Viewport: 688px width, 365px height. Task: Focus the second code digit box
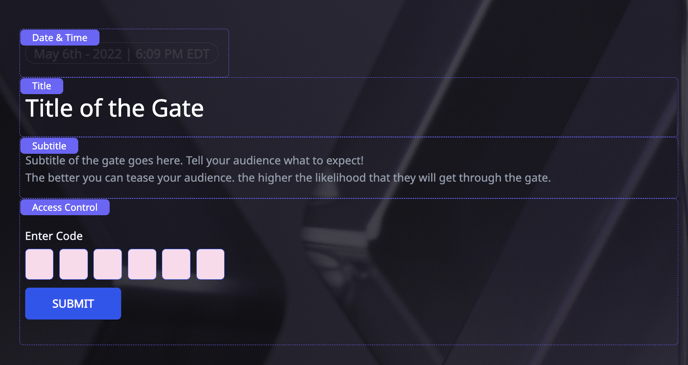point(73,264)
